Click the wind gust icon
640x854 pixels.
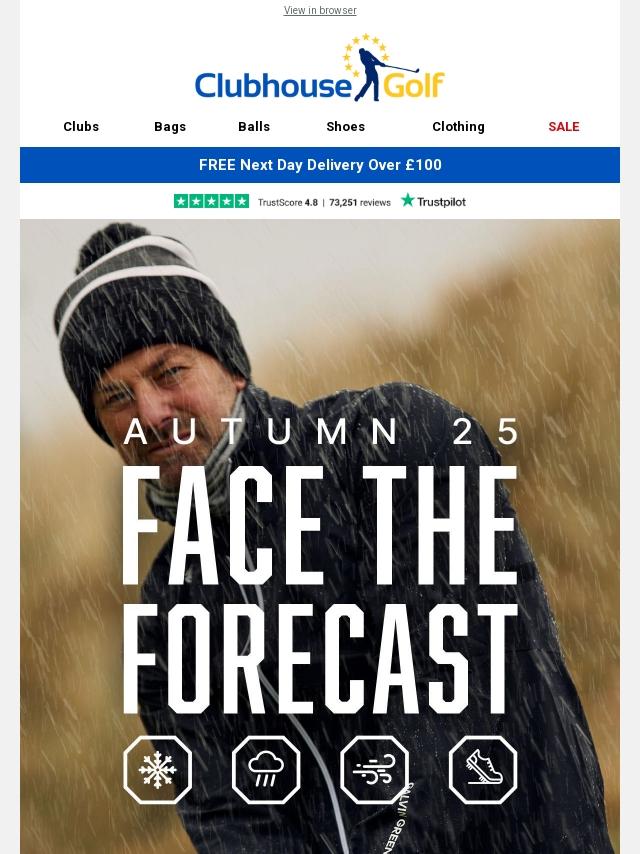(374, 770)
